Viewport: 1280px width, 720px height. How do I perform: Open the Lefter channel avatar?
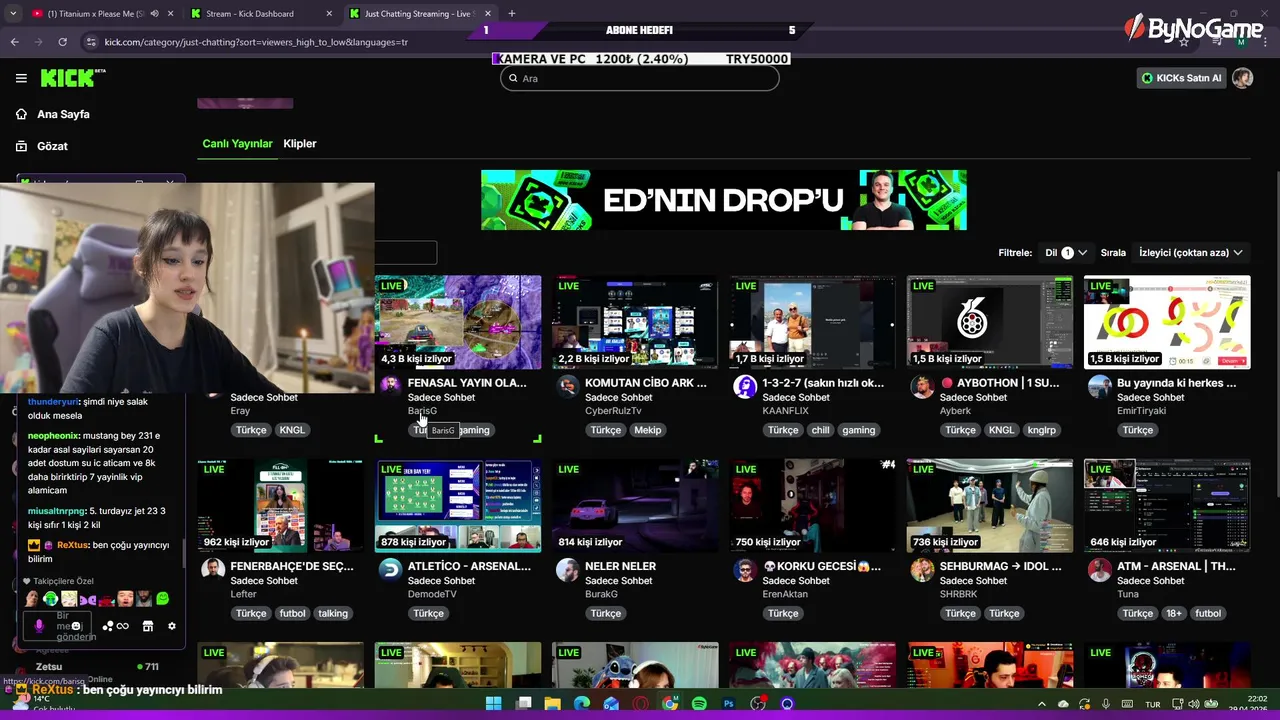pyautogui.click(x=213, y=570)
